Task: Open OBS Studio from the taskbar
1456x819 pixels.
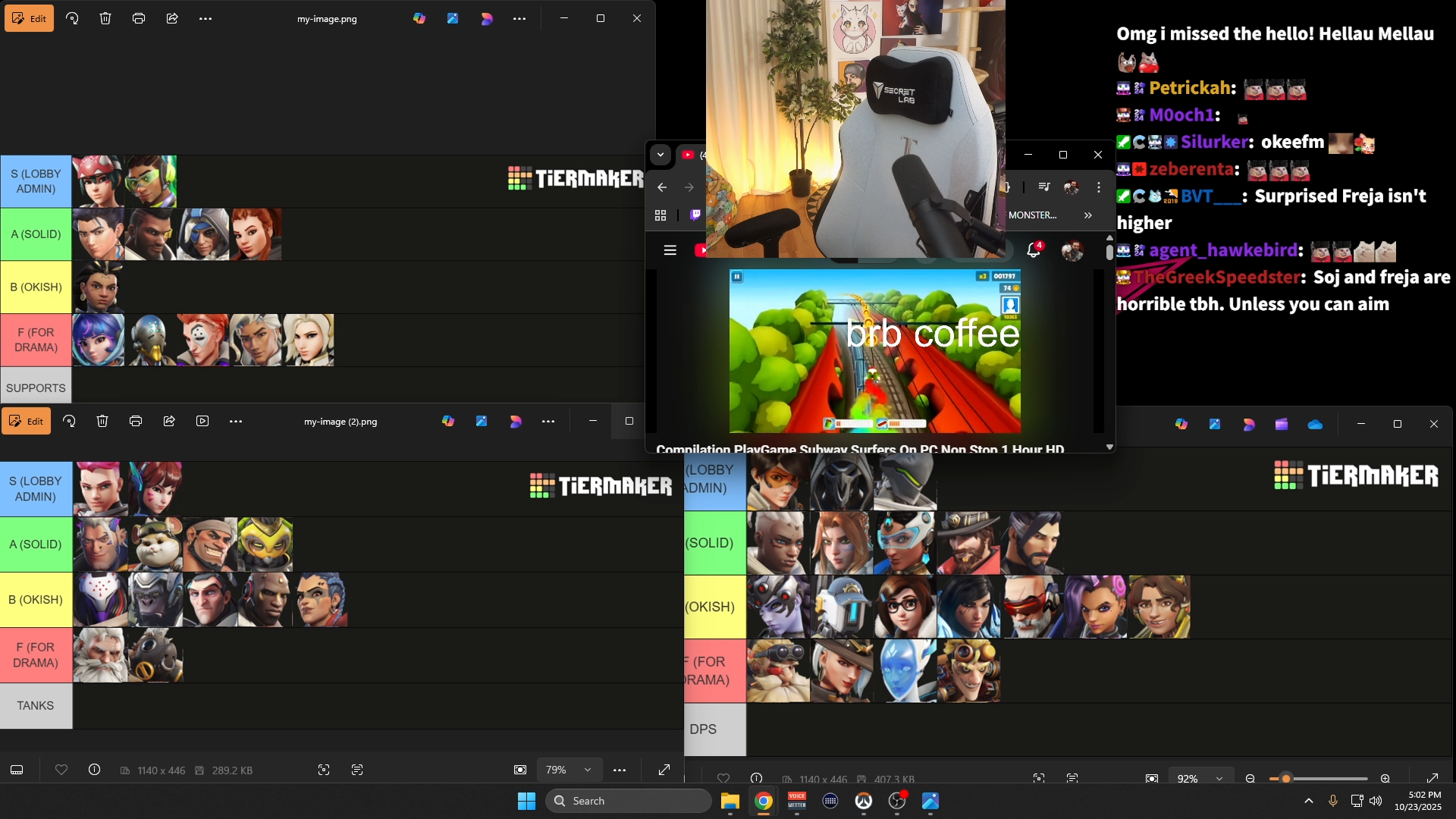Action: [x=897, y=801]
